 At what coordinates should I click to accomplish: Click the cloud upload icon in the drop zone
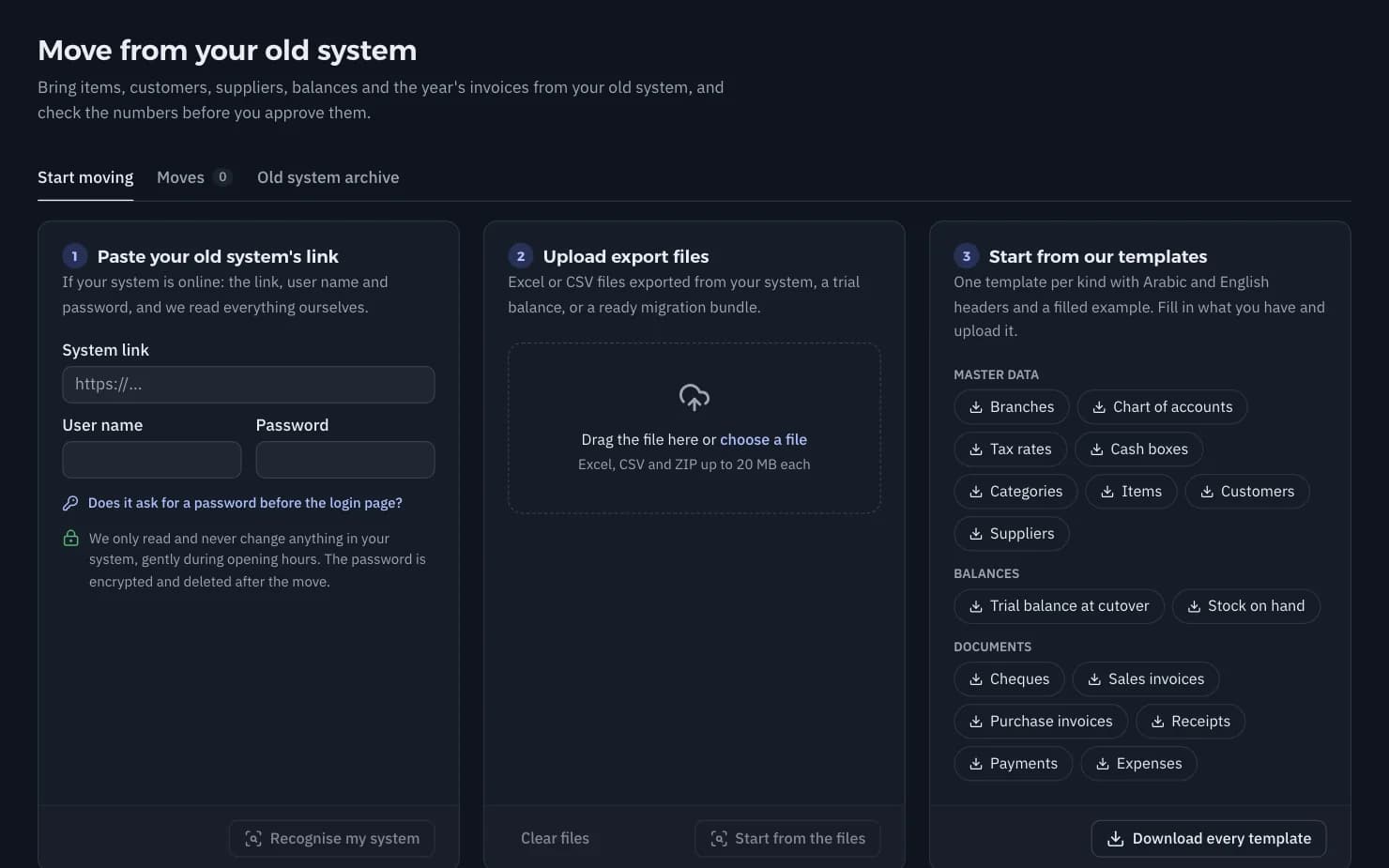tap(694, 397)
